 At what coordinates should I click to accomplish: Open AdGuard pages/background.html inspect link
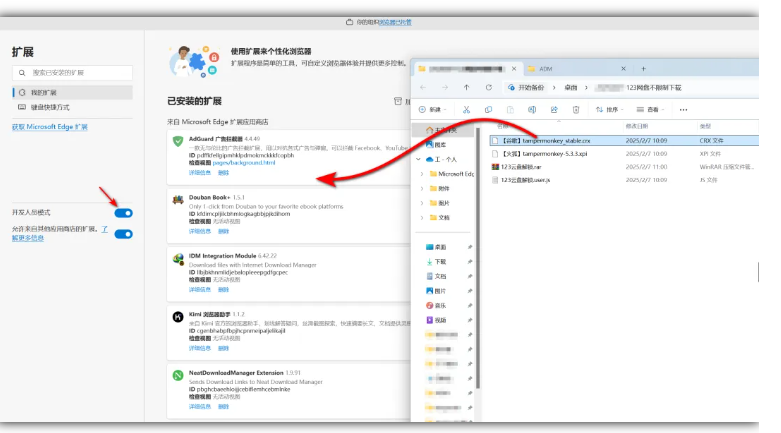point(244,163)
